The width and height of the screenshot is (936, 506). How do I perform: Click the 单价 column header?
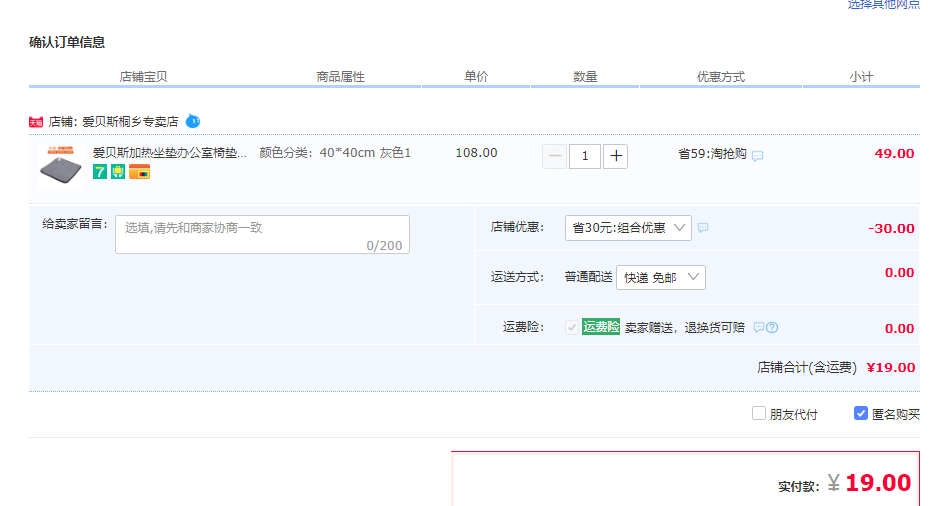click(x=476, y=76)
